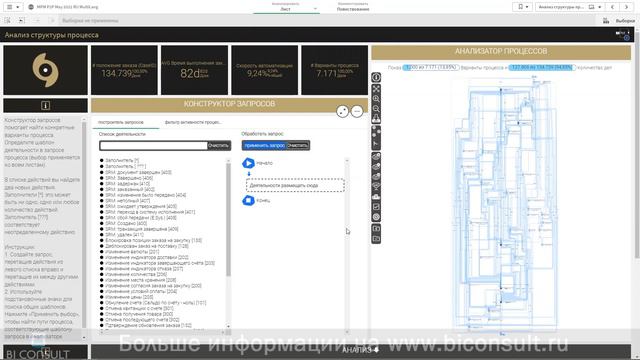Click the export download icon below zoom
This screenshot has width=640, height=360.
coord(376,119)
